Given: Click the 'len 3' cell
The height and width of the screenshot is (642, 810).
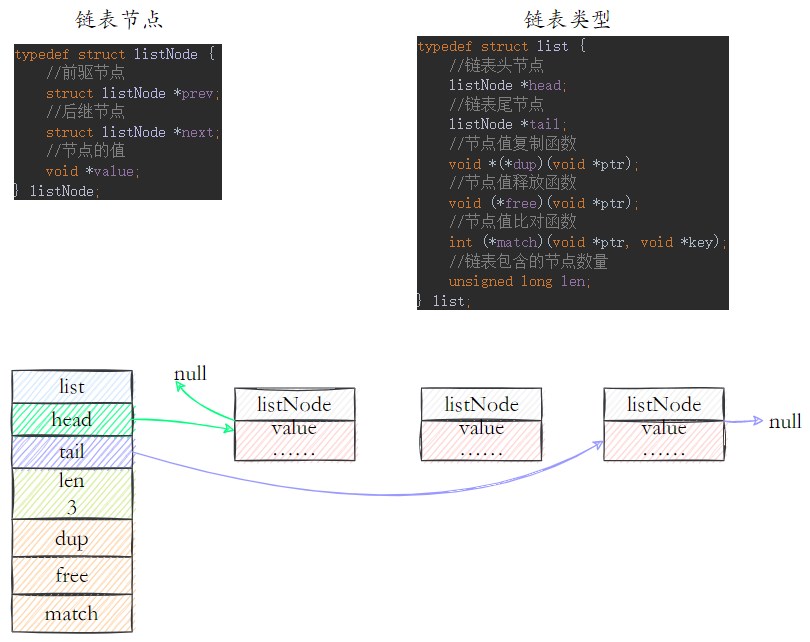Looking at the screenshot, I should 72,494.
